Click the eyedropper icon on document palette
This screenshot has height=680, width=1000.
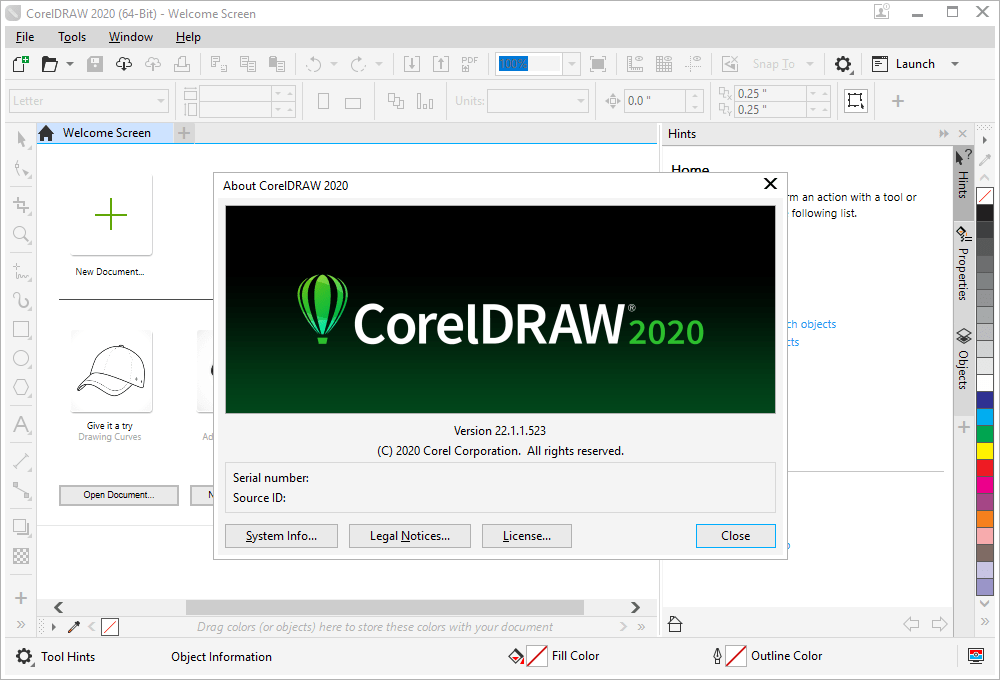click(74, 627)
